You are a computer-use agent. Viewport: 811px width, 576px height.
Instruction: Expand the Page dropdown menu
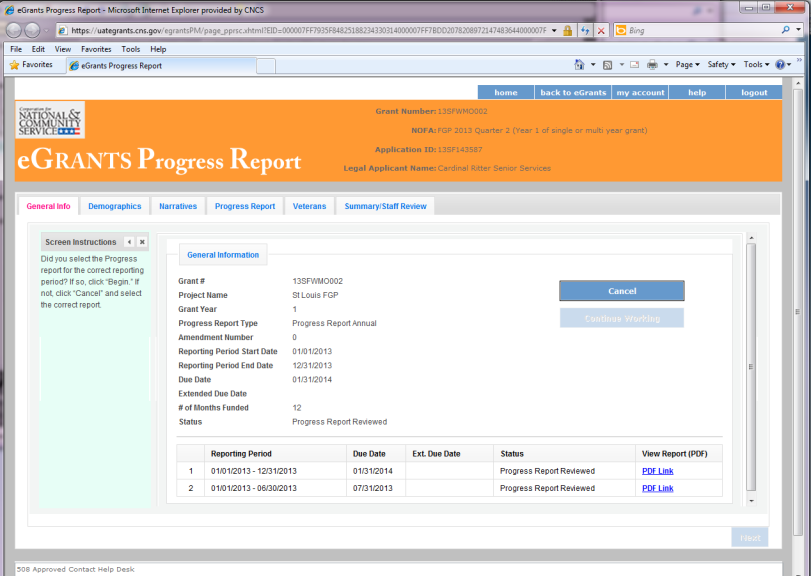pyautogui.click(x=687, y=65)
